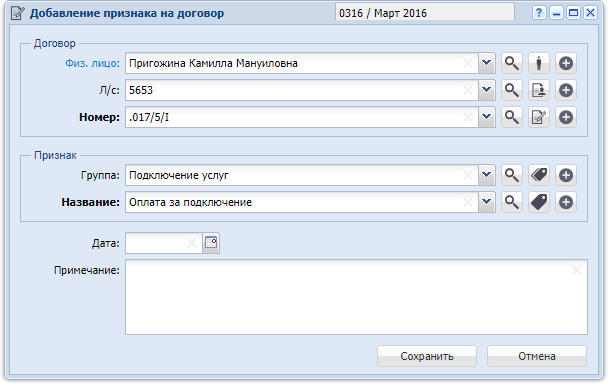
Task: Open person card icon for Физ. лицо
Action: click(x=539, y=63)
